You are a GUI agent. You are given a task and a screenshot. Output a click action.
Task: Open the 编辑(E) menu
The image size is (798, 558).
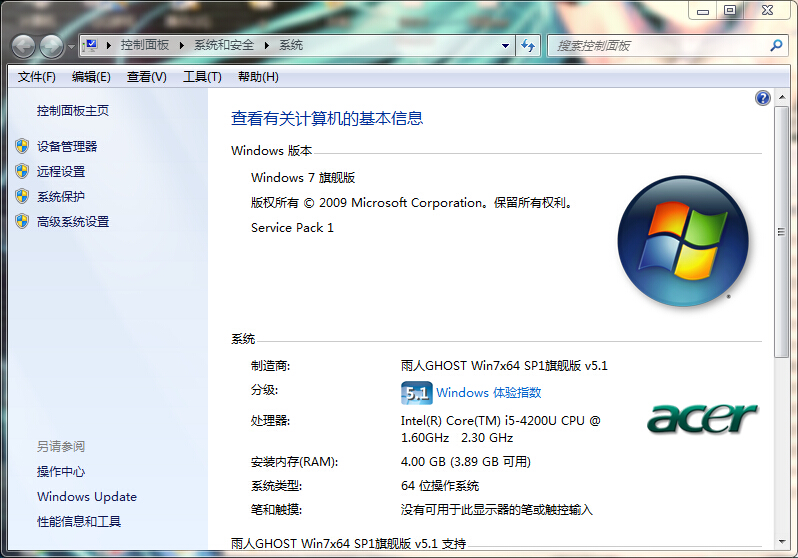[91, 77]
